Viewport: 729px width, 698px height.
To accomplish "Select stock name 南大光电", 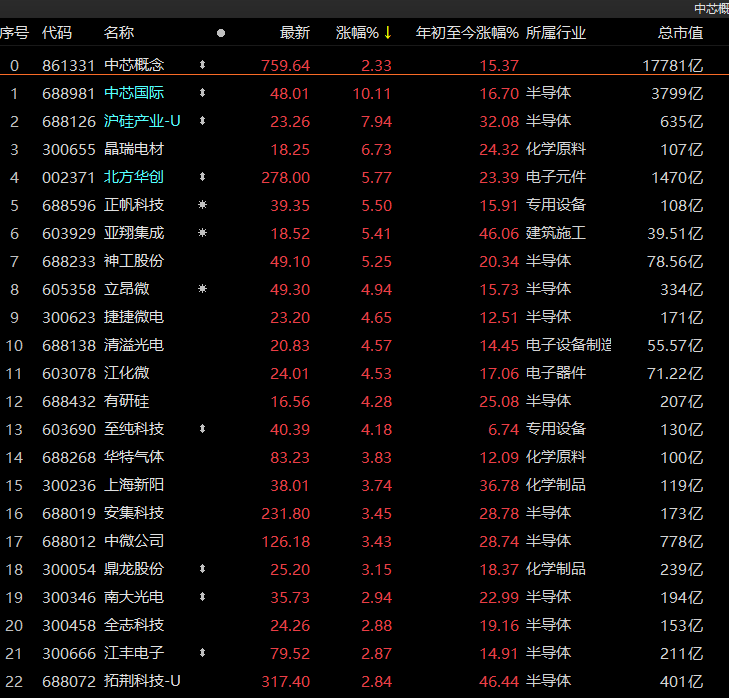I will (134, 597).
